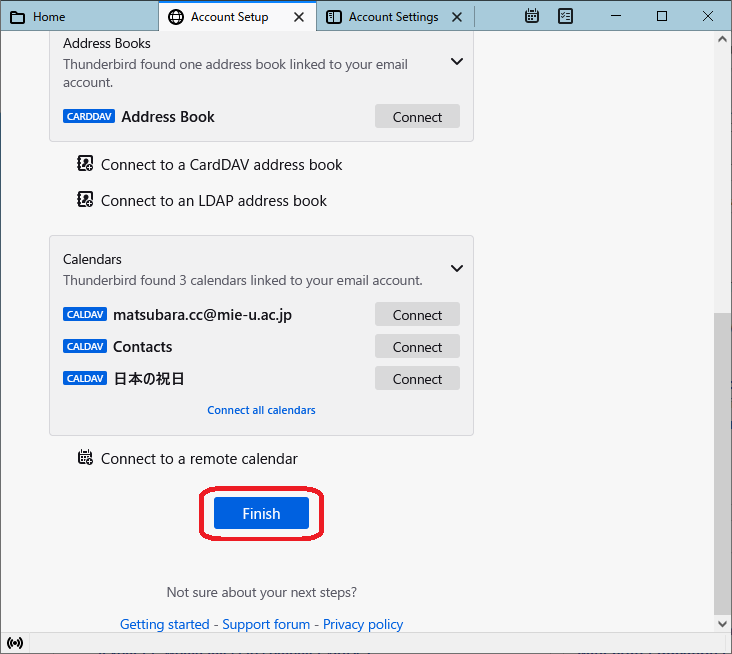Switch to the Home tab
The image size is (732, 654).
[x=79, y=17]
